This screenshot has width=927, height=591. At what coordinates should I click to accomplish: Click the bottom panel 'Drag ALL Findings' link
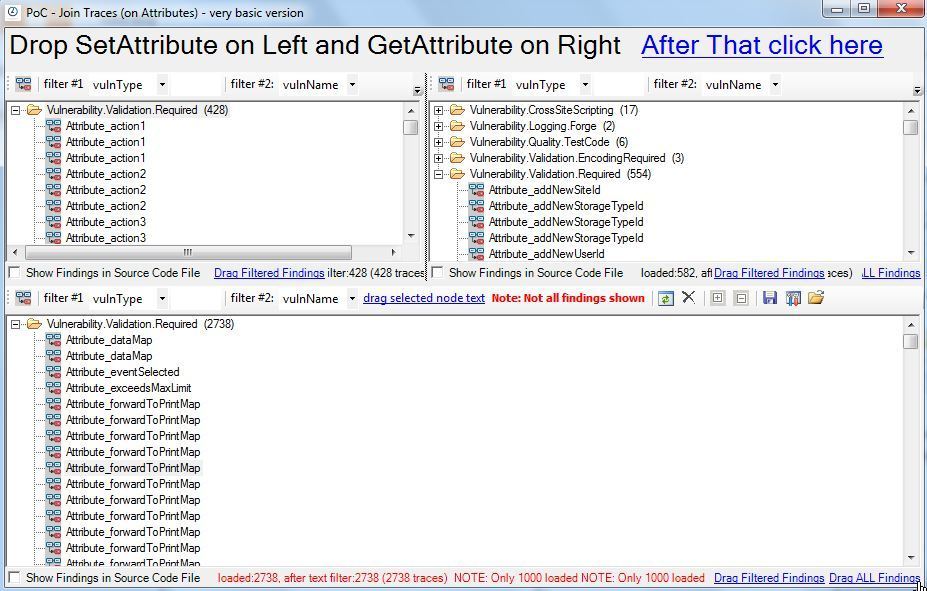click(873, 578)
